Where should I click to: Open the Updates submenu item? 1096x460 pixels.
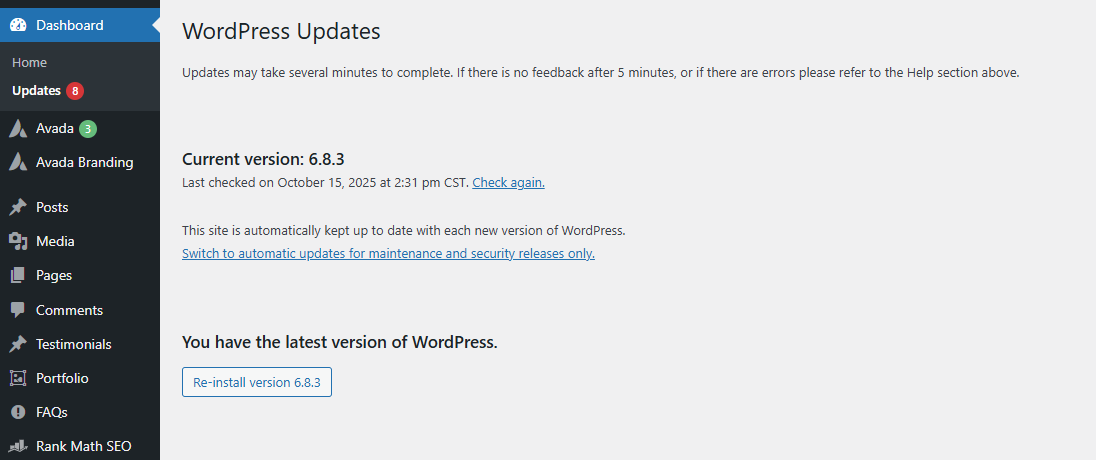(x=37, y=91)
